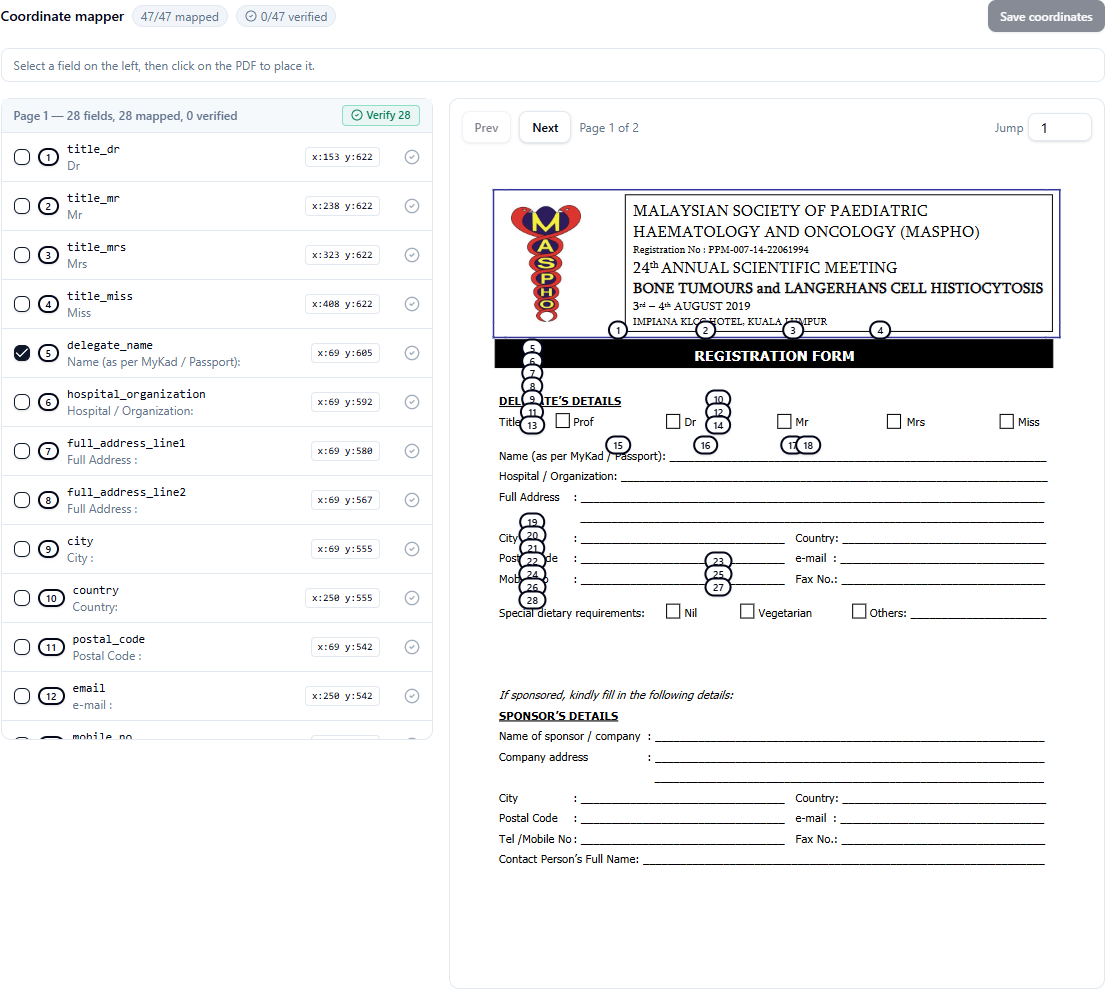The height and width of the screenshot is (989, 1105).
Task: Click the 0/47 verified badge
Action: 286,16
